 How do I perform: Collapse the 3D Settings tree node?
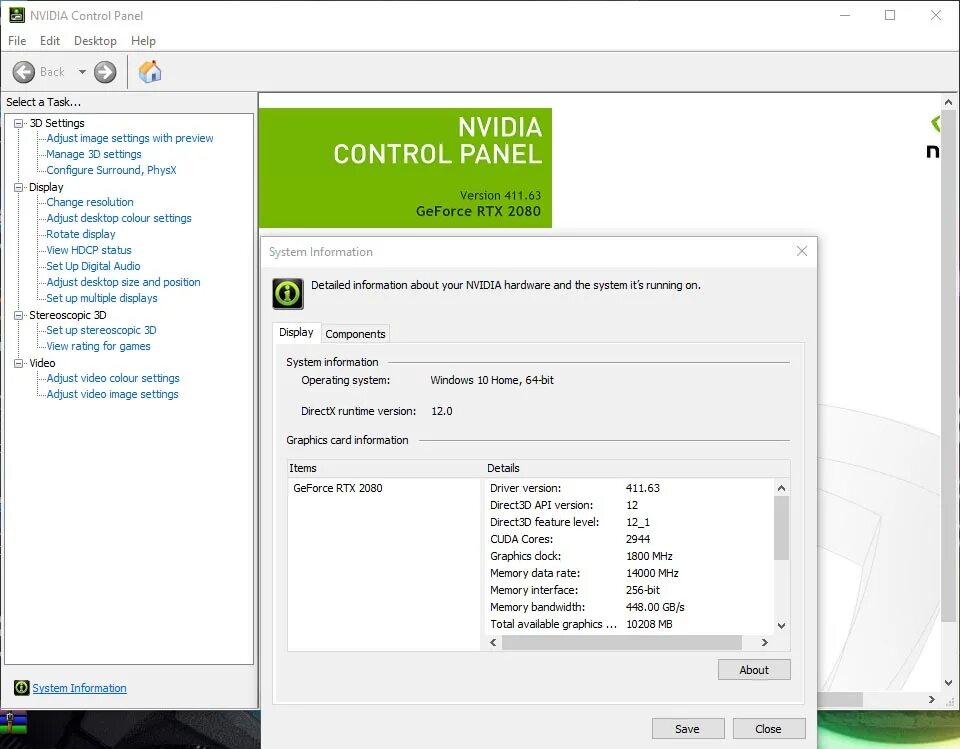(18, 123)
